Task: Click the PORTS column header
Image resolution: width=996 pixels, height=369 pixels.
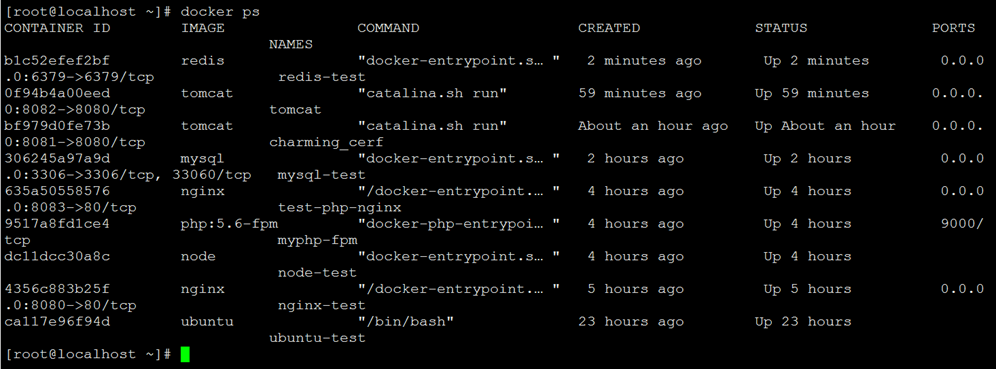Action: point(953,29)
